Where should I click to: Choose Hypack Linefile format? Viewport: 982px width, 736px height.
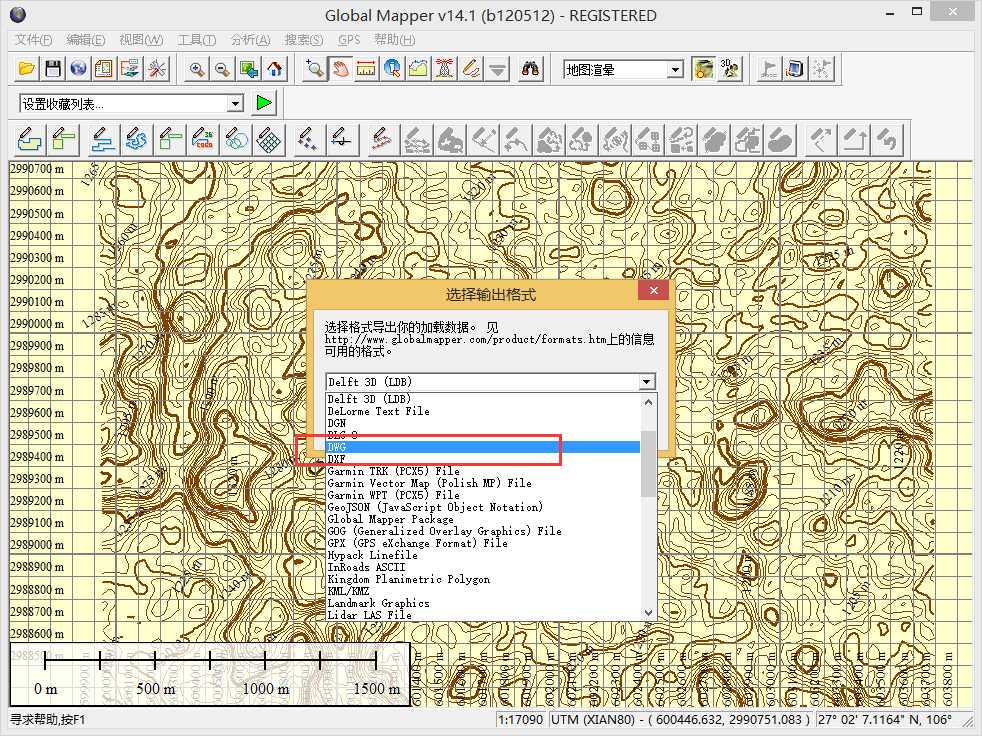pos(483,555)
